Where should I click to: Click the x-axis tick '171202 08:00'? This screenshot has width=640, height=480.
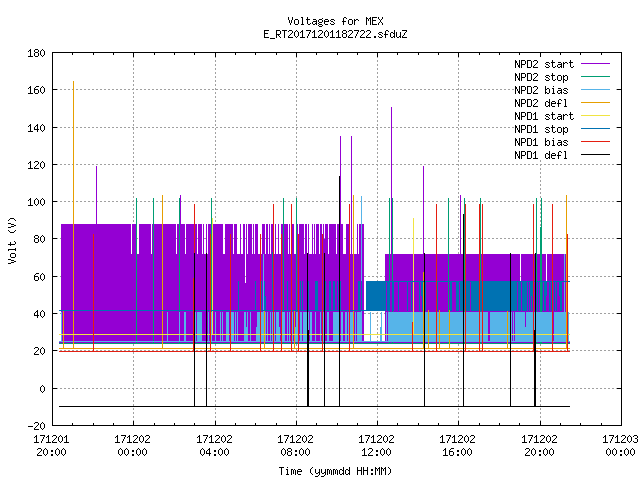pos(296,446)
